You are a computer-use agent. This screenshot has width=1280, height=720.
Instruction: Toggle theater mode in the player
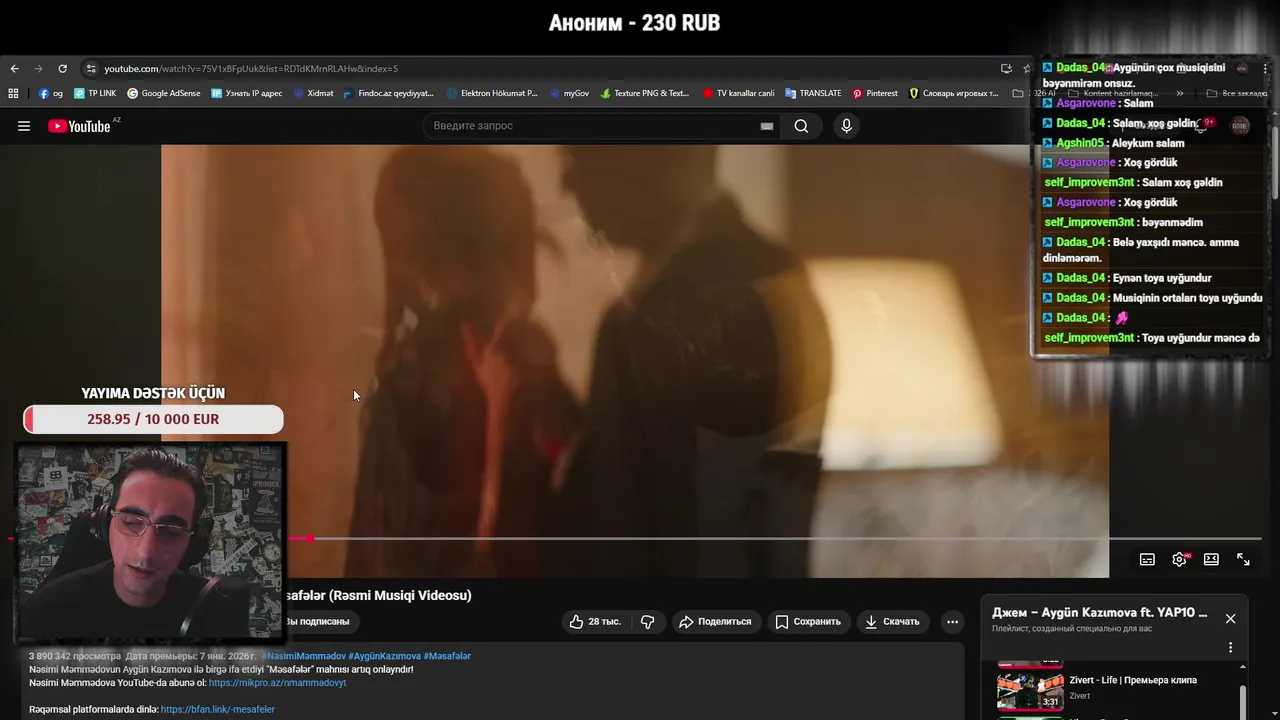coord(1211,560)
